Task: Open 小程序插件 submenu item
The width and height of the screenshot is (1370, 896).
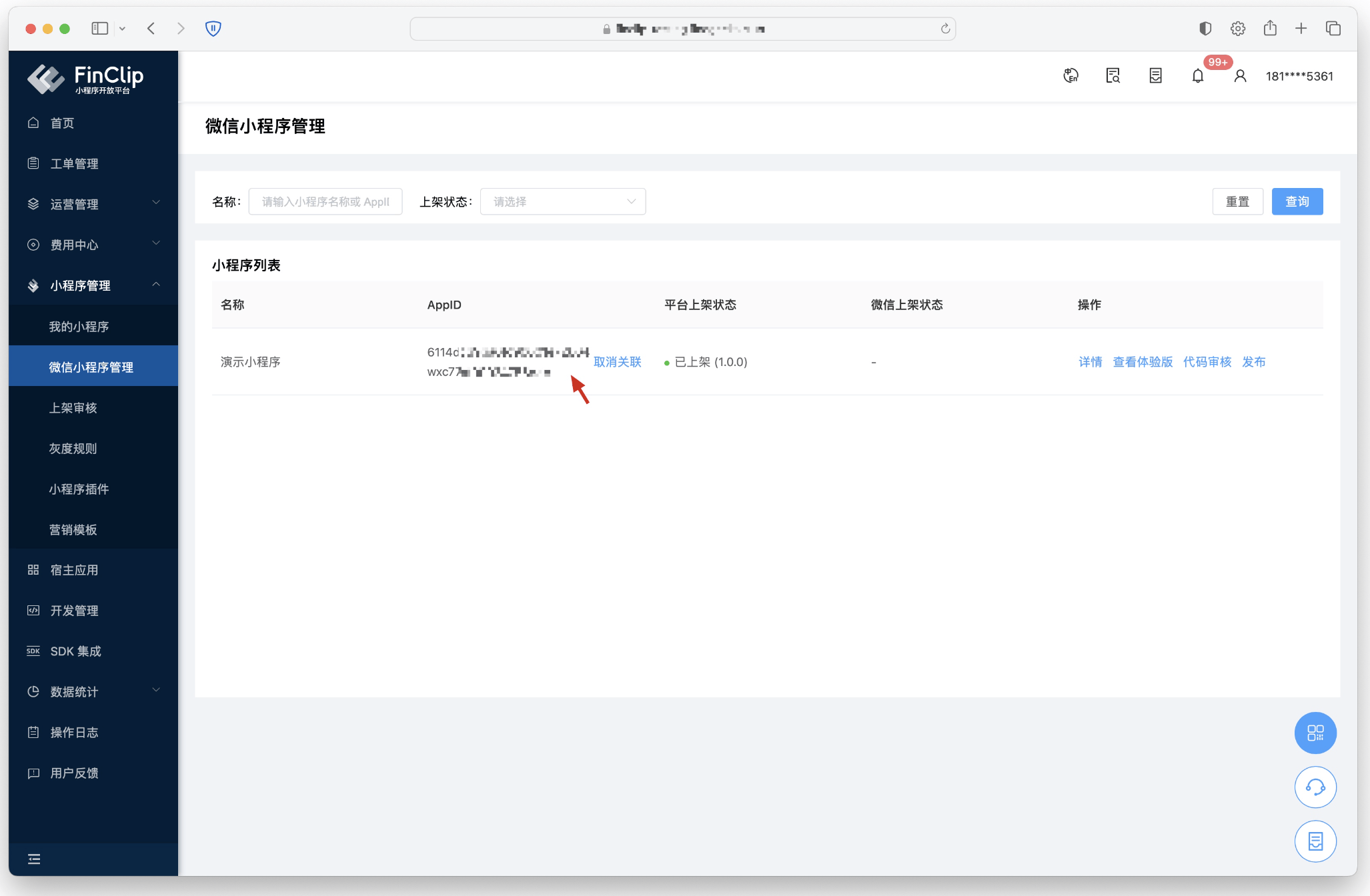Action: 93,489
